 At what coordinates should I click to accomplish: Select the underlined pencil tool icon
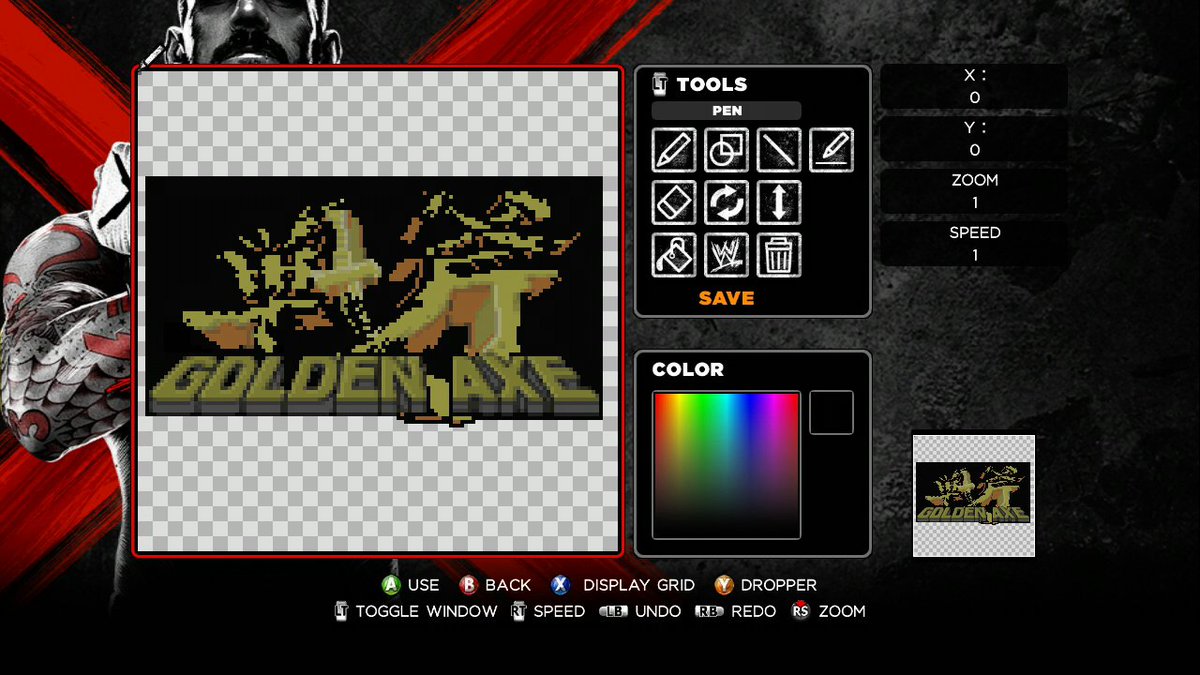pos(831,150)
